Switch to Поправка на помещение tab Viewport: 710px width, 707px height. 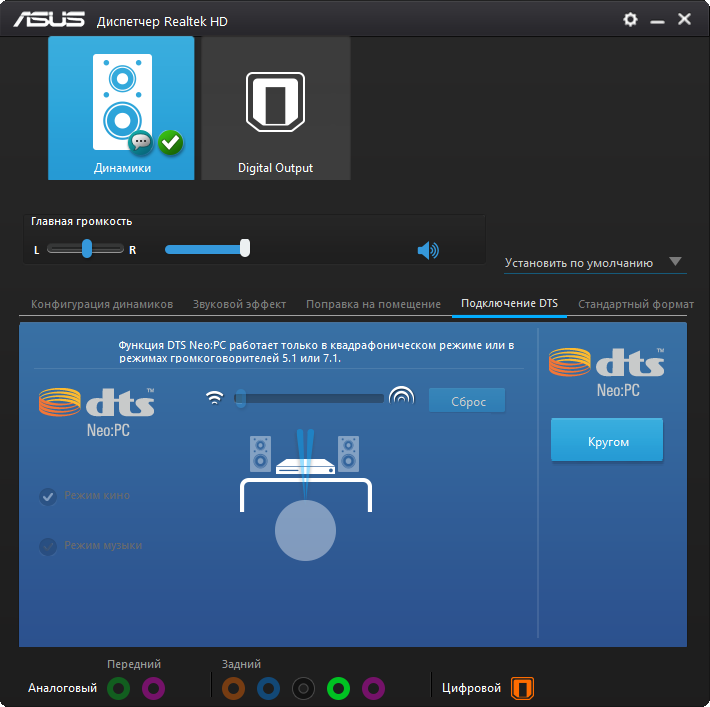[373, 304]
